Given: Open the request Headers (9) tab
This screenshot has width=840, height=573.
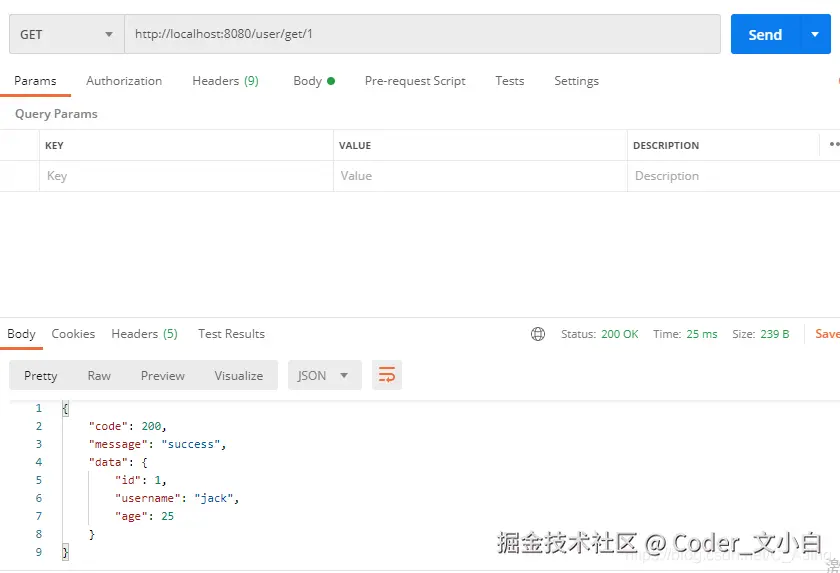Looking at the screenshot, I should 225,81.
